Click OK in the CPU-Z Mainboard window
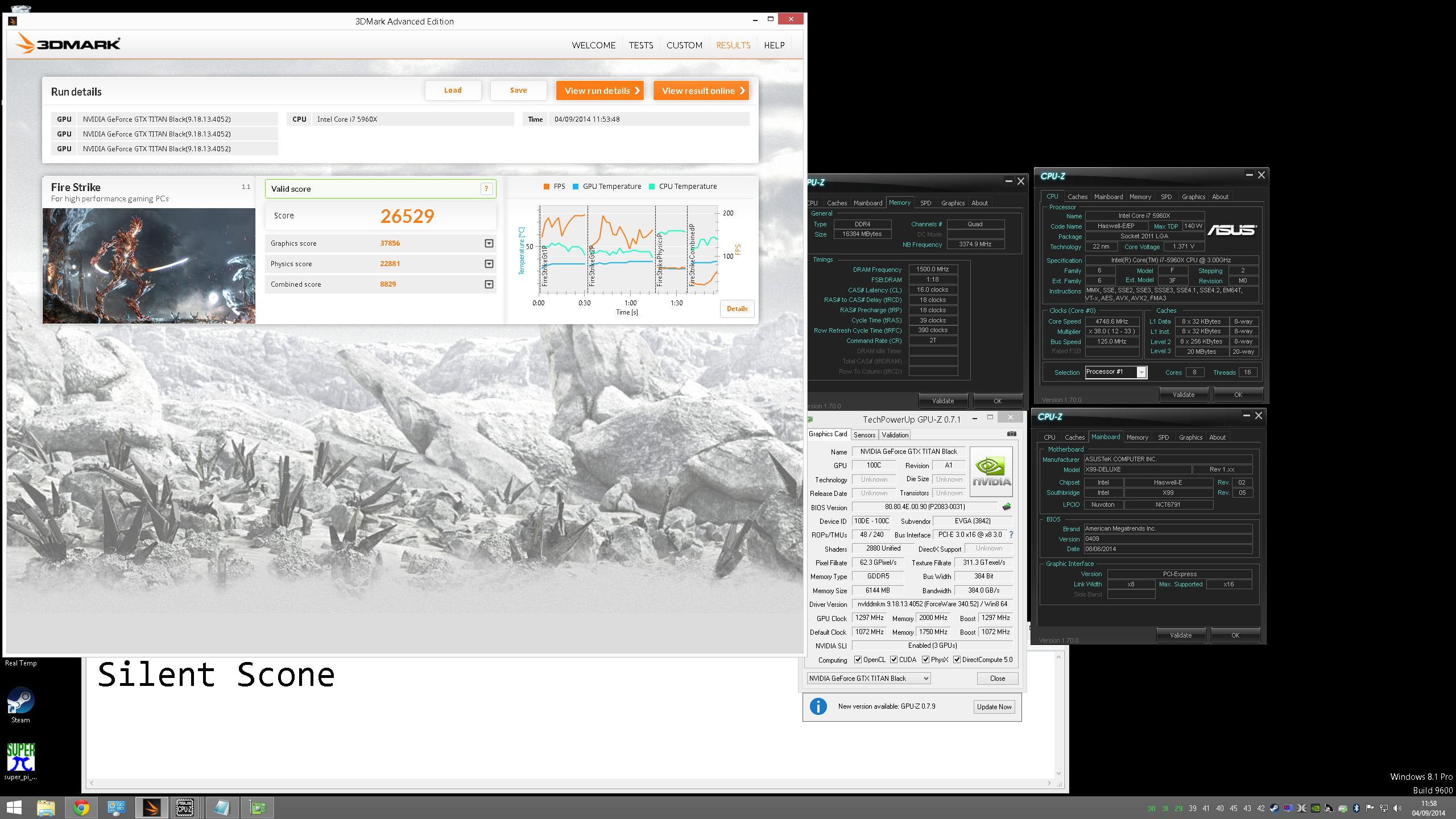This screenshot has height=819, width=1456. pos(1235,635)
